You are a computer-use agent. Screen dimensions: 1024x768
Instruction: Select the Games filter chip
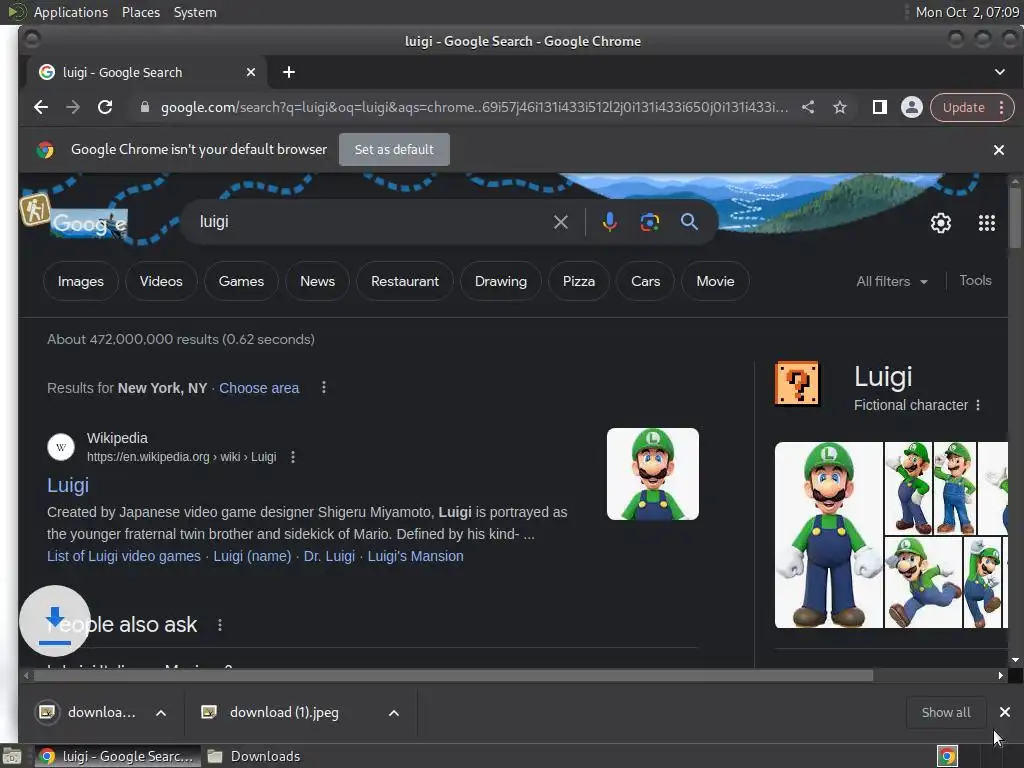click(x=241, y=281)
